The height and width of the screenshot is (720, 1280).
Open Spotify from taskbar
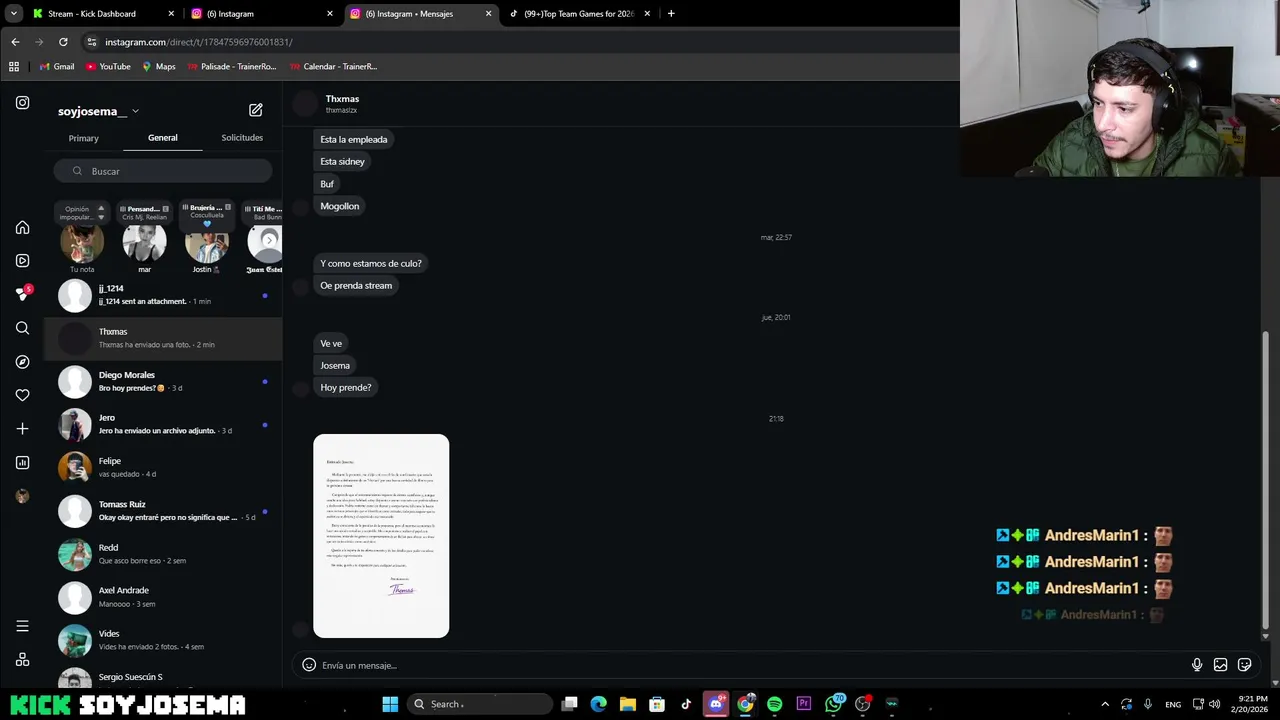[774, 704]
